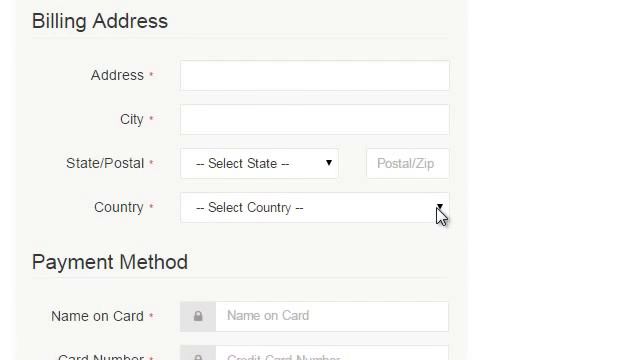Click the City field label
640x360 pixels.
(131, 119)
